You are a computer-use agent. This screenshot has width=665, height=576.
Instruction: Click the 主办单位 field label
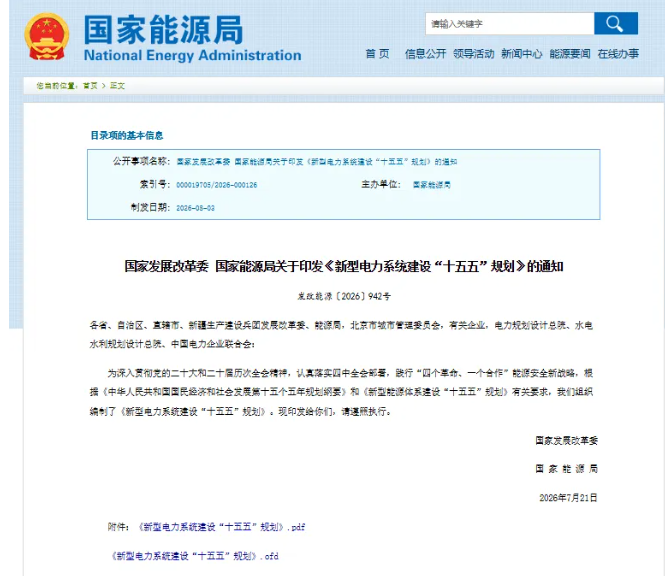[381, 184]
